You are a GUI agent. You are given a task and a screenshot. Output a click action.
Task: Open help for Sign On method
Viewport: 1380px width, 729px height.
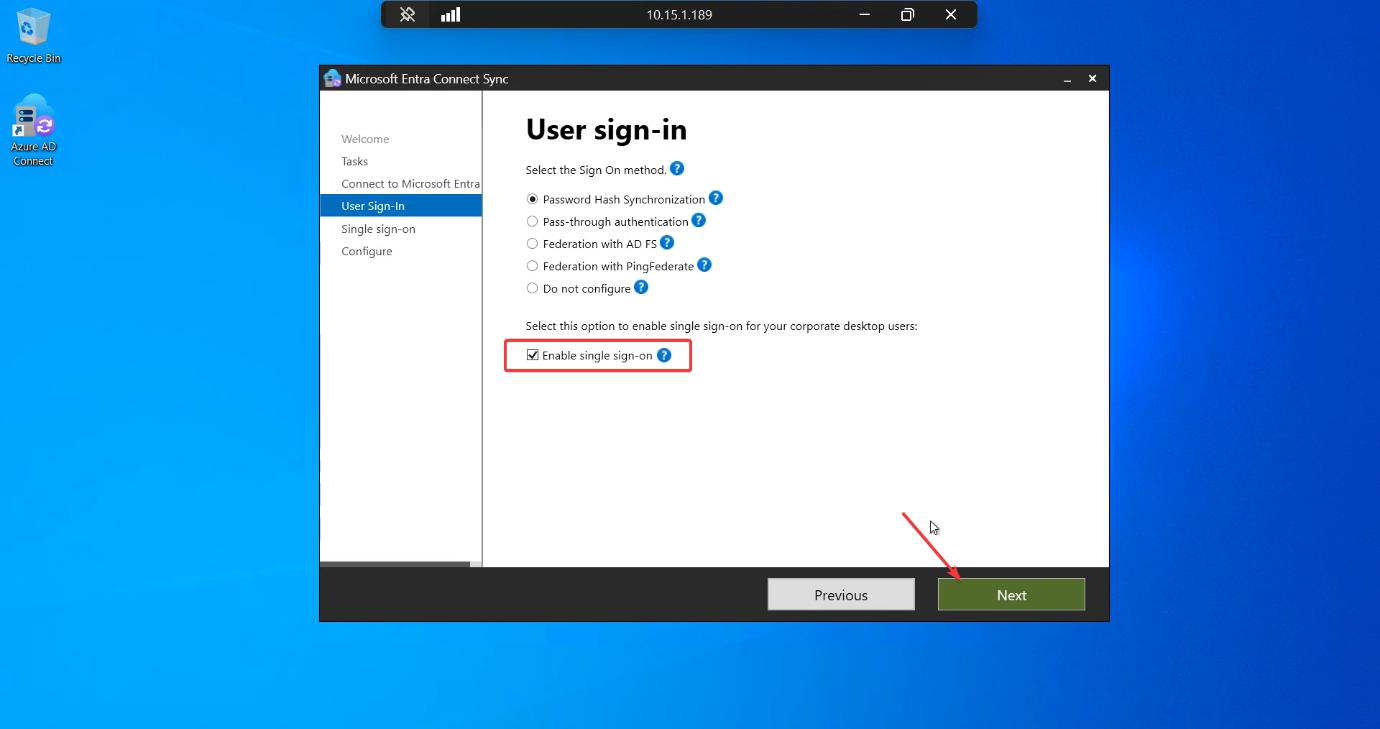pos(677,169)
